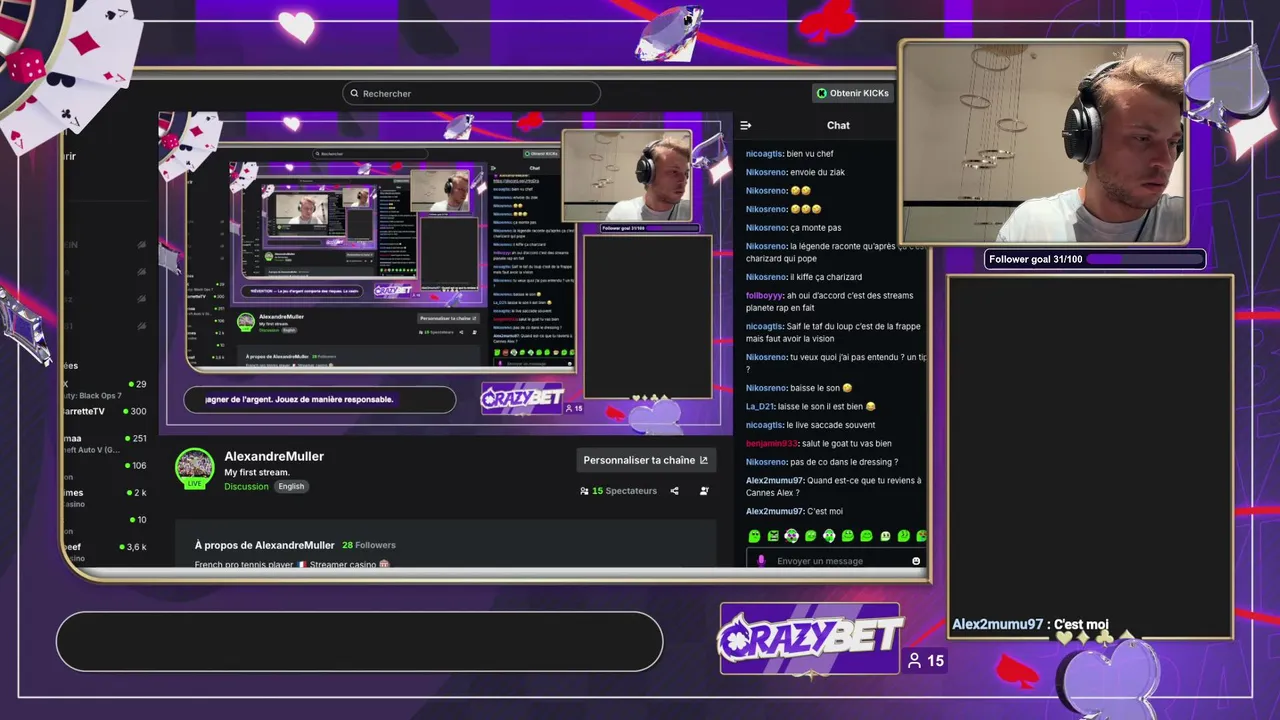Insert the pale eighth emote

(885, 536)
